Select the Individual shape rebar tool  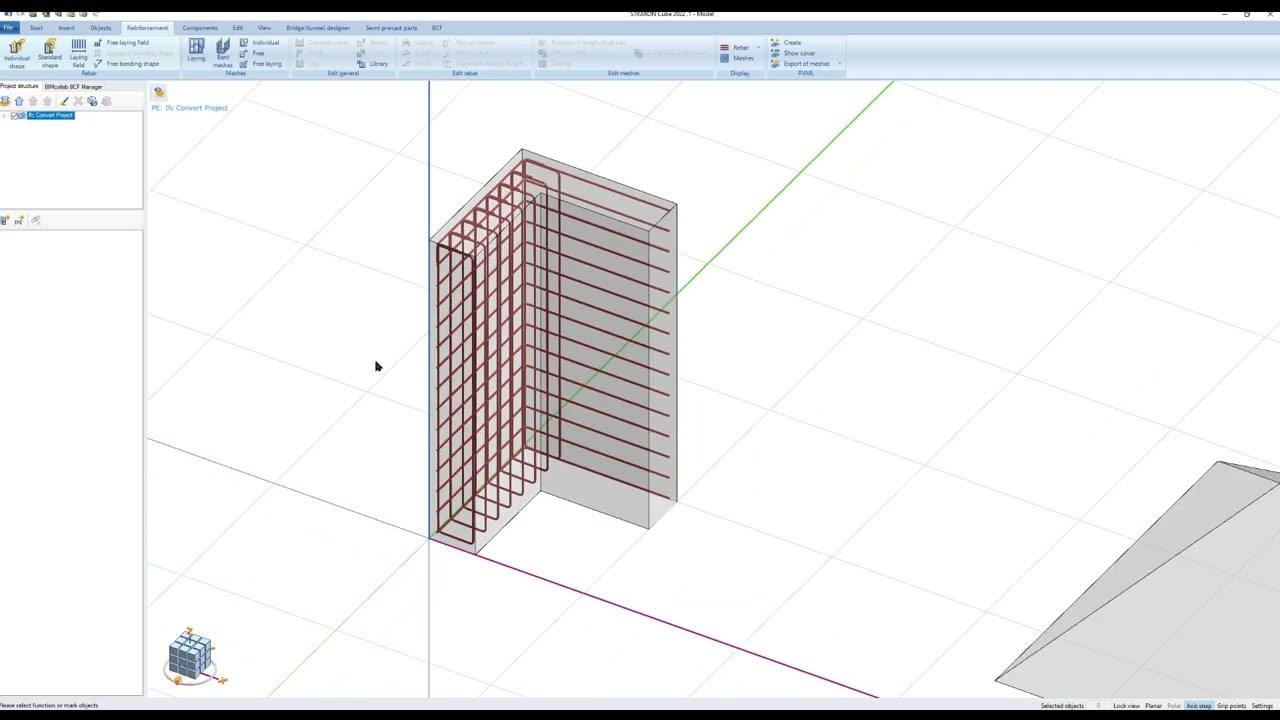click(x=16, y=53)
